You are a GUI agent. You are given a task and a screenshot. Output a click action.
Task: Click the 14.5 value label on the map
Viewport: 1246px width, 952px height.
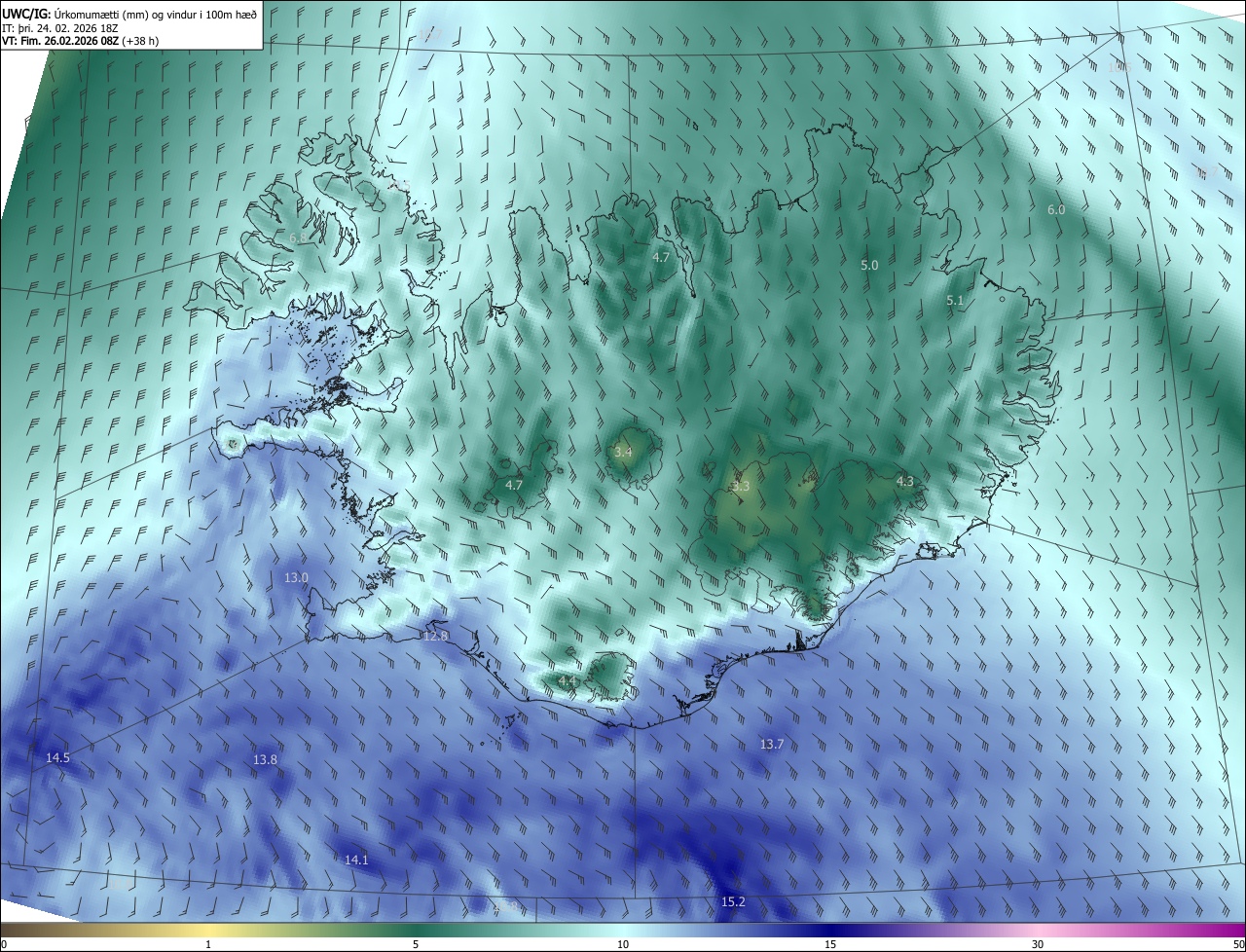click(57, 757)
